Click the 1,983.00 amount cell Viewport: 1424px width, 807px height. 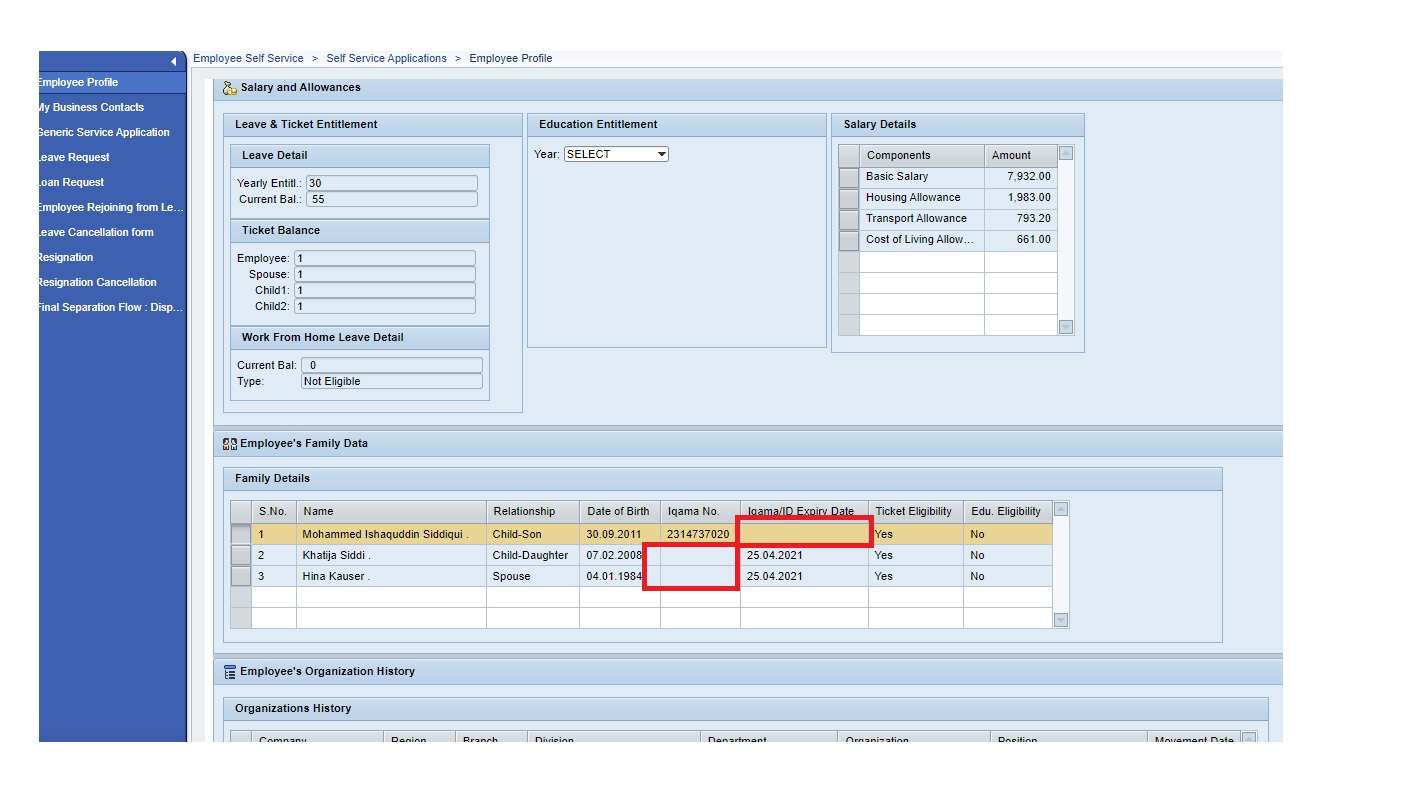click(1021, 198)
